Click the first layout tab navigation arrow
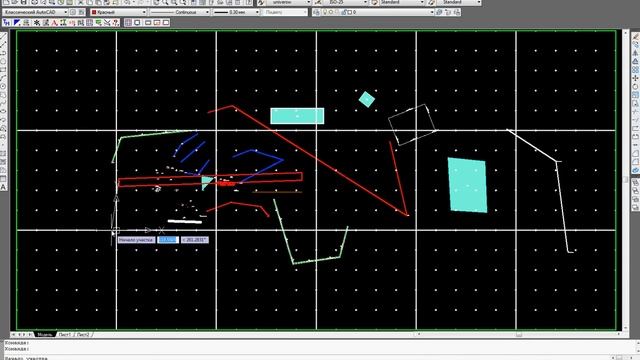This screenshot has height=360, width=640. [13, 335]
